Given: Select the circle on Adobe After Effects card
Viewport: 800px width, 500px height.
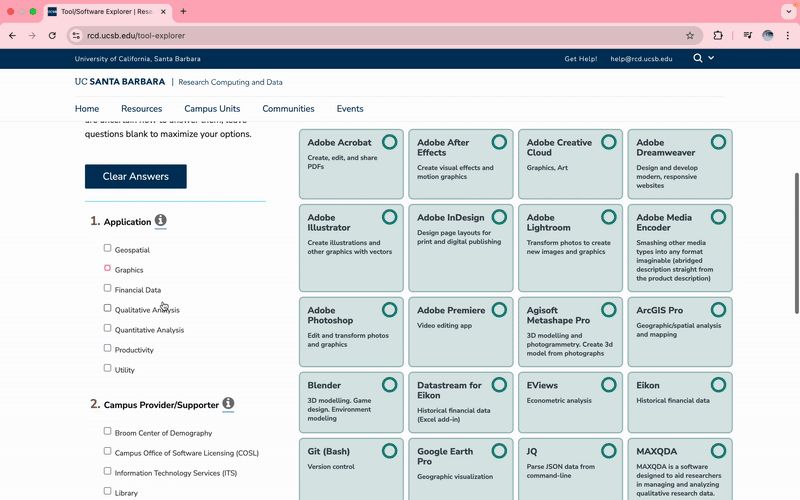Looking at the screenshot, I should pyautogui.click(x=499, y=142).
